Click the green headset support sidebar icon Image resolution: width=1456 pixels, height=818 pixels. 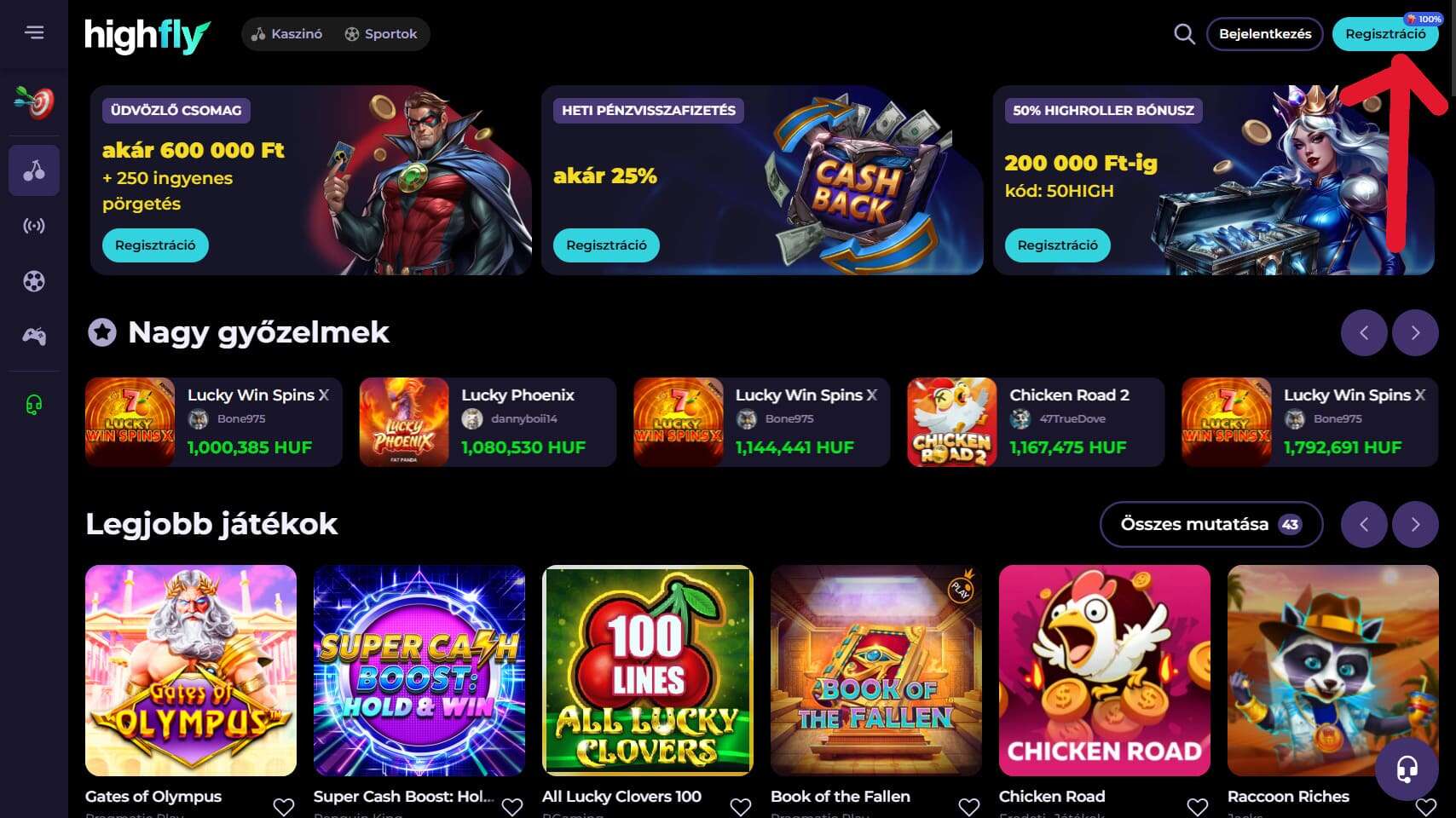(x=34, y=404)
